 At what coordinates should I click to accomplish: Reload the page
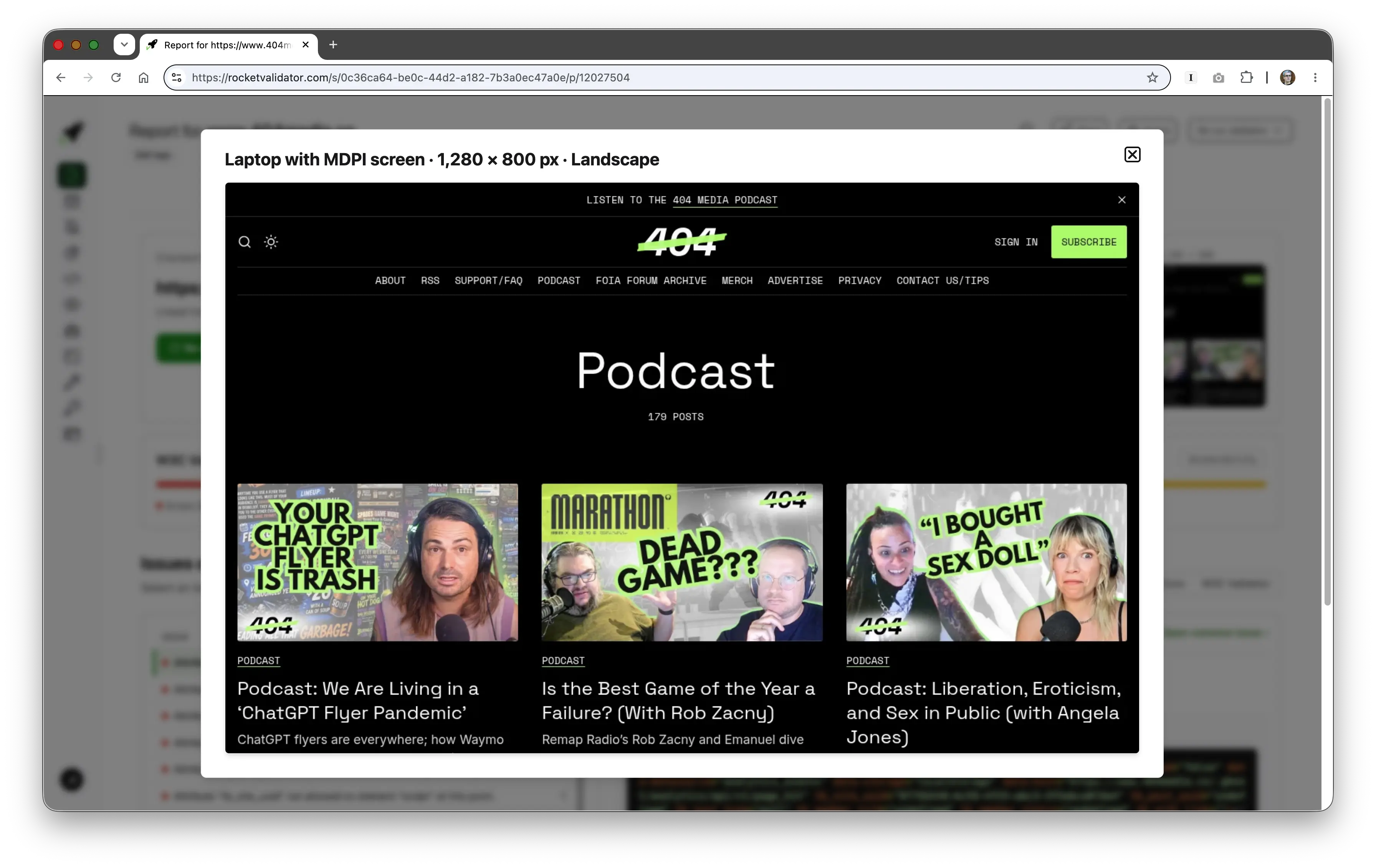tap(116, 78)
